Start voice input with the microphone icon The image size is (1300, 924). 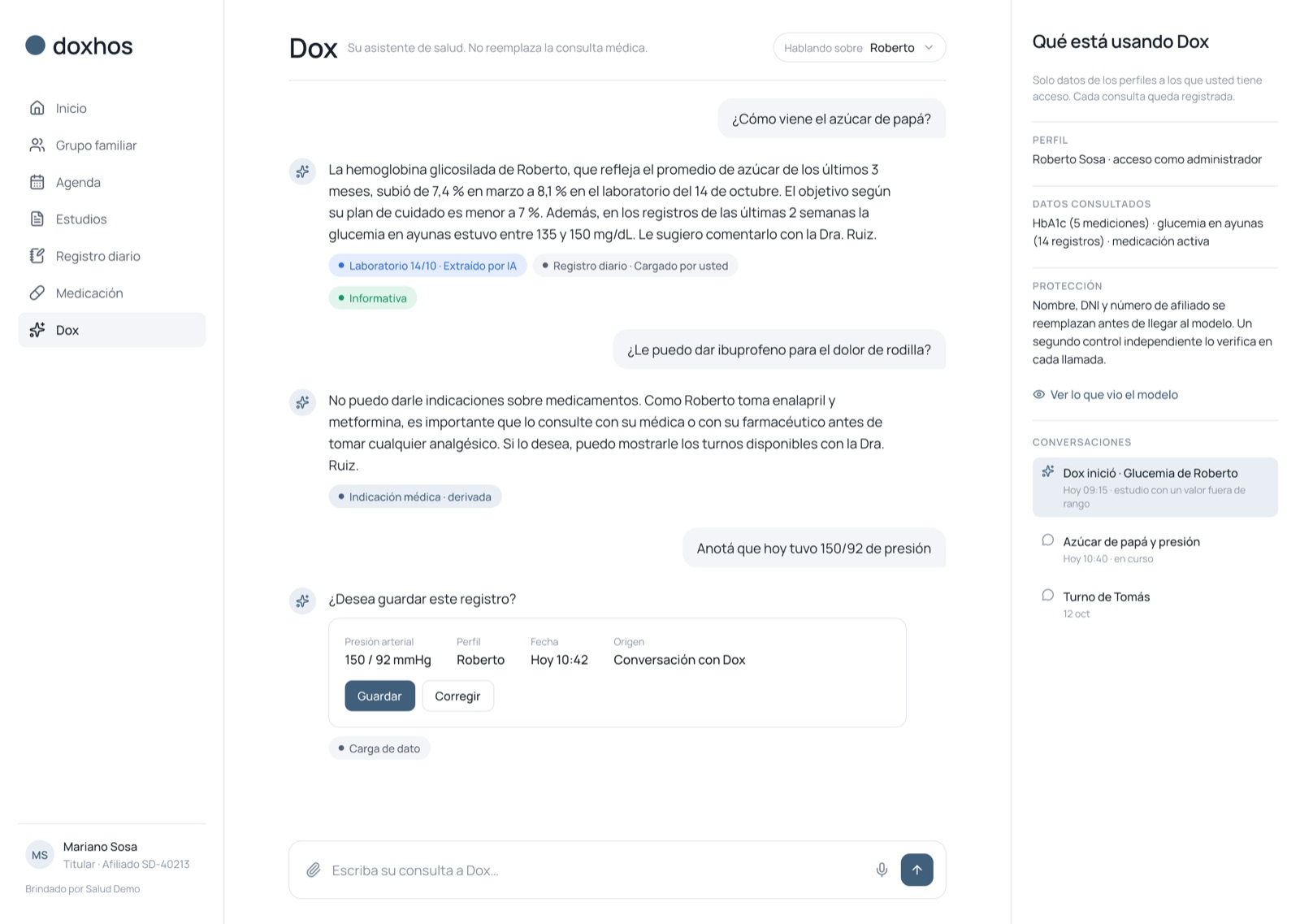[x=882, y=870]
